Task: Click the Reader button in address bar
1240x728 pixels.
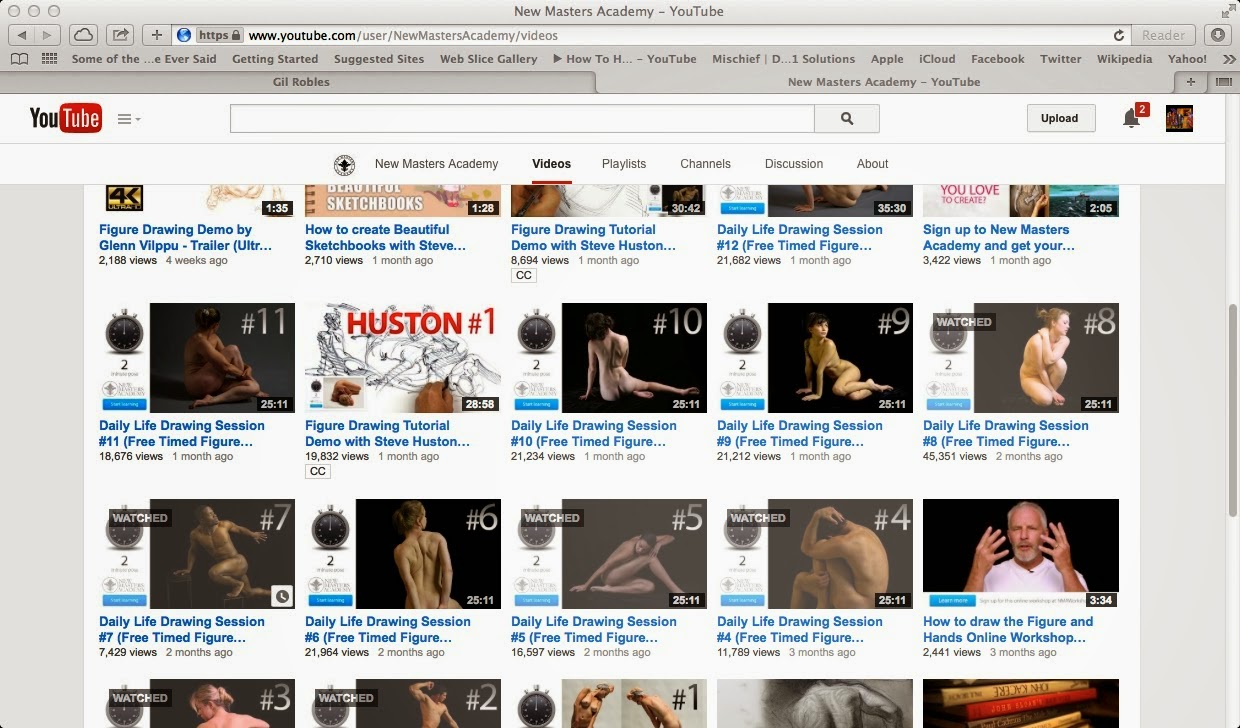Action: point(1163,35)
